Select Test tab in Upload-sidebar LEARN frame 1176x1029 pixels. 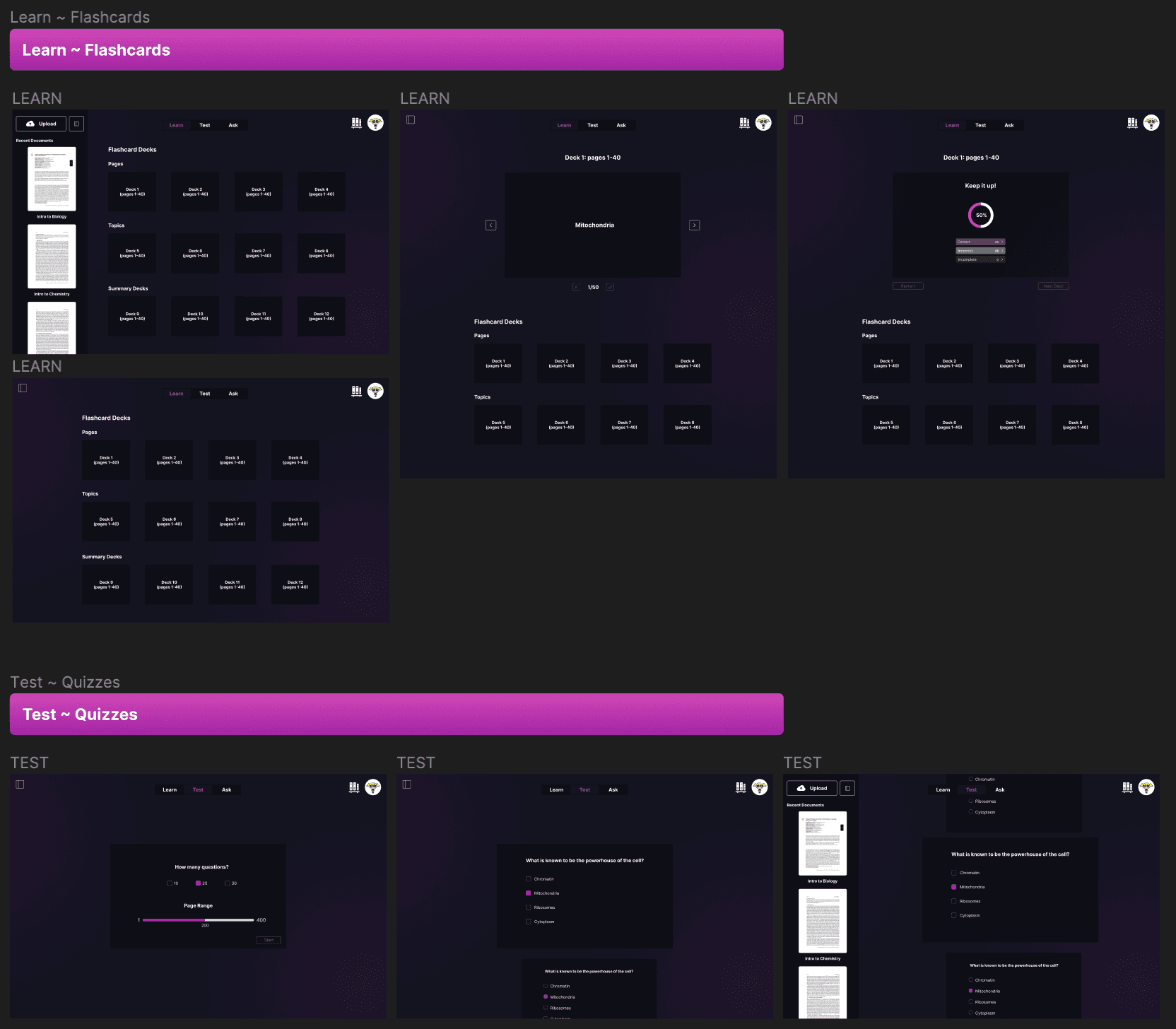click(205, 125)
